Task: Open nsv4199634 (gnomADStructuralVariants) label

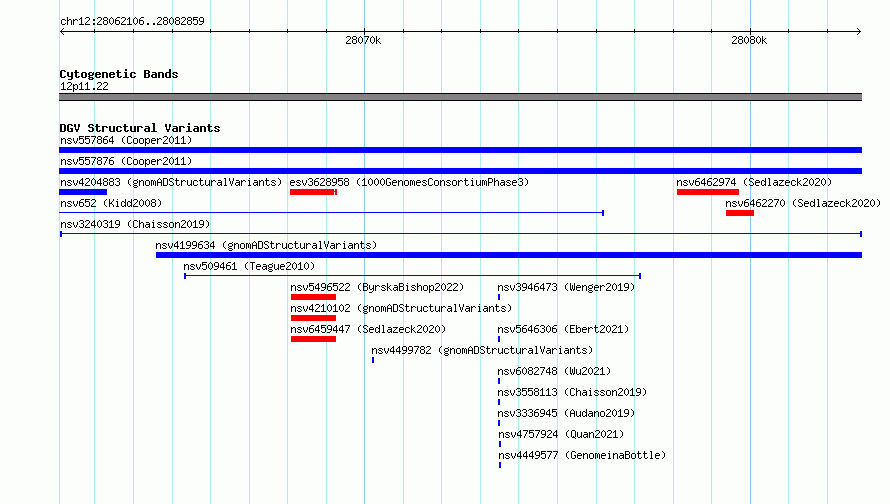Action: pos(266,245)
